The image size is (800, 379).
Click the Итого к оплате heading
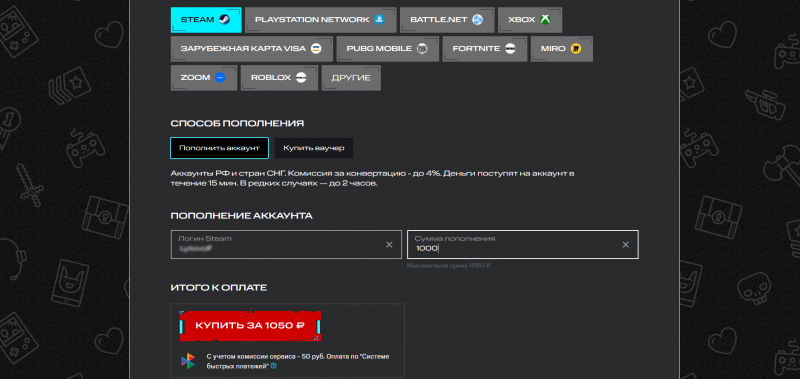219,288
